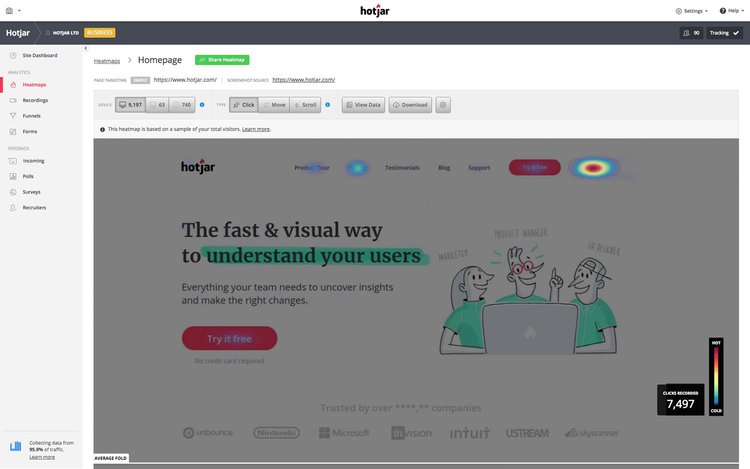Image resolution: width=750 pixels, height=469 pixels.
Task: Click the Recordings camera icon
Action: 13,100
